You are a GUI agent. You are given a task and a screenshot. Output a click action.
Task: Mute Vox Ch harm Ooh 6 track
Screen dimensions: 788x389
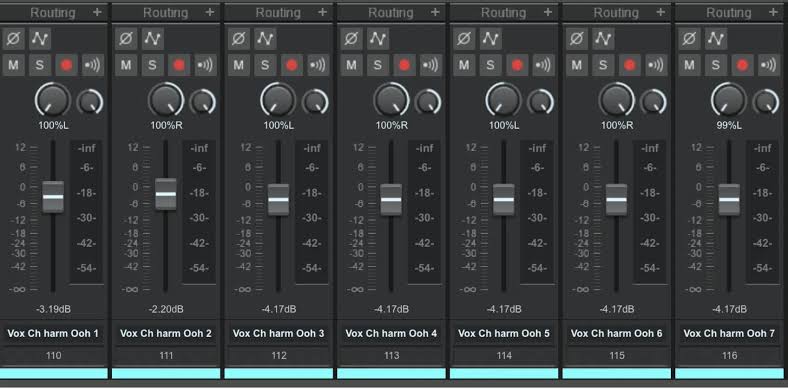tap(576, 65)
